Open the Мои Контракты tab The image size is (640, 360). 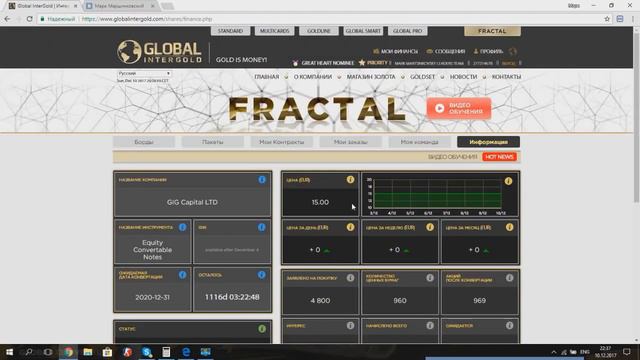pyautogui.click(x=282, y=142)
